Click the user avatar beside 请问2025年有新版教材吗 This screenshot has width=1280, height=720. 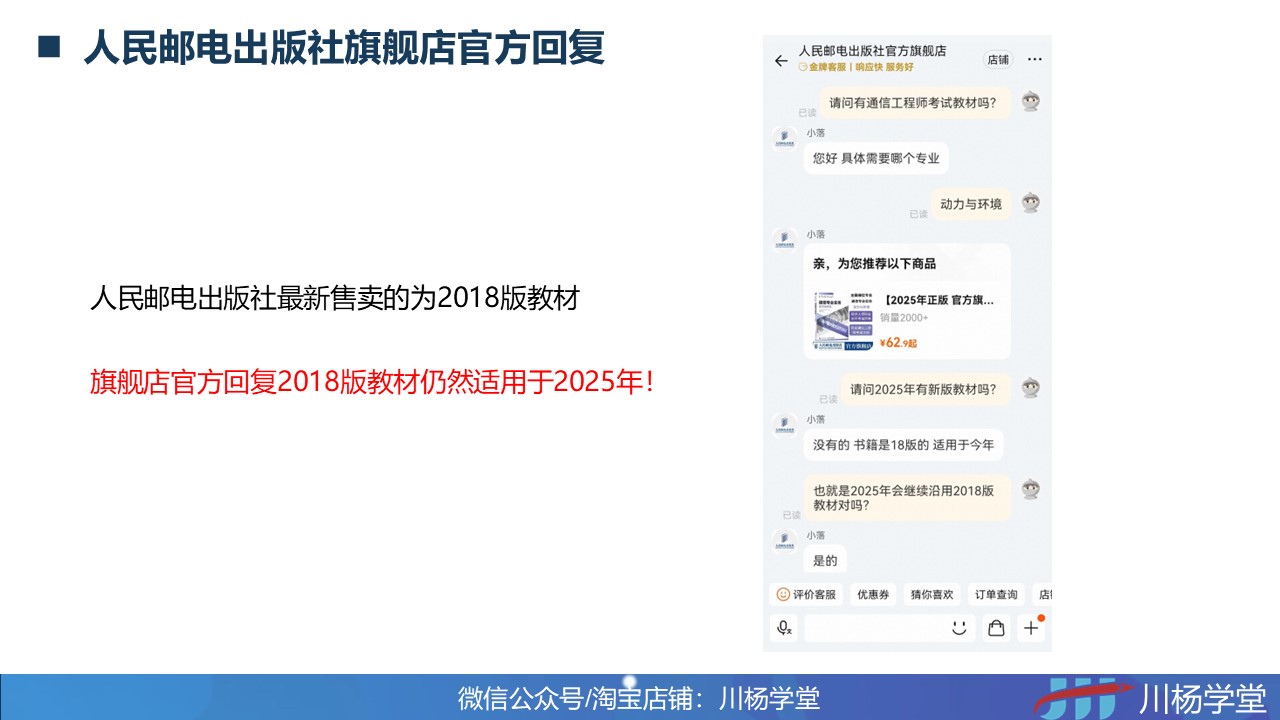[x=1031, y=388]
